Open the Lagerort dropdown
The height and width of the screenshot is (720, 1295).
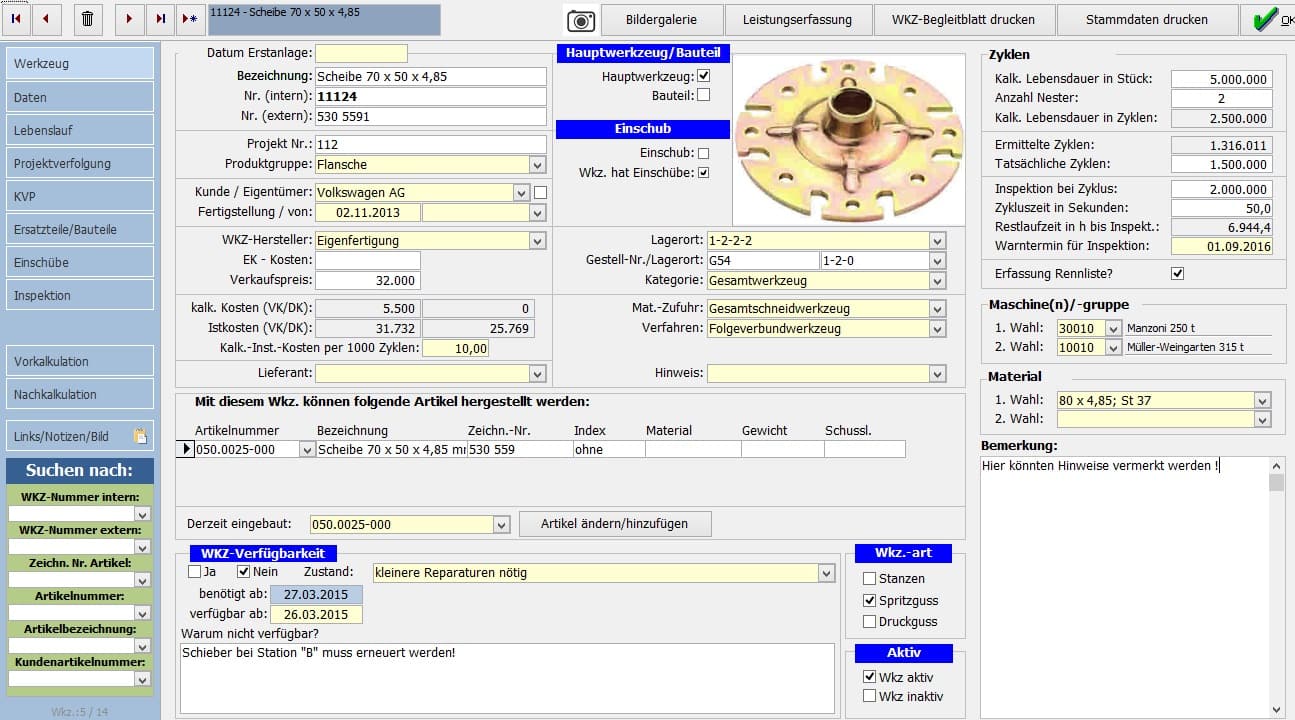(937, 241)
